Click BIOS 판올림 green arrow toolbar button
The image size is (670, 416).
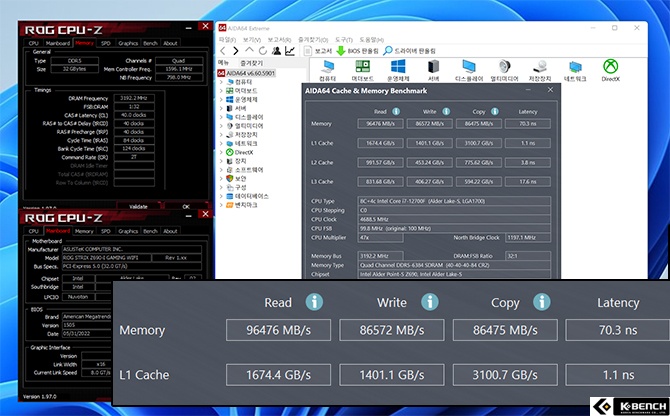point(358,51)
